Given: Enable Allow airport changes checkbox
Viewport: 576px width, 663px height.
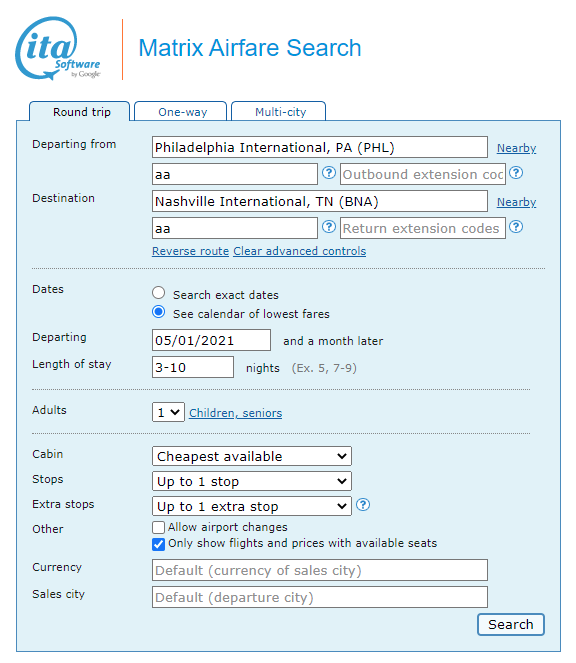Looking at the screenshot, I should pos(159,527).
